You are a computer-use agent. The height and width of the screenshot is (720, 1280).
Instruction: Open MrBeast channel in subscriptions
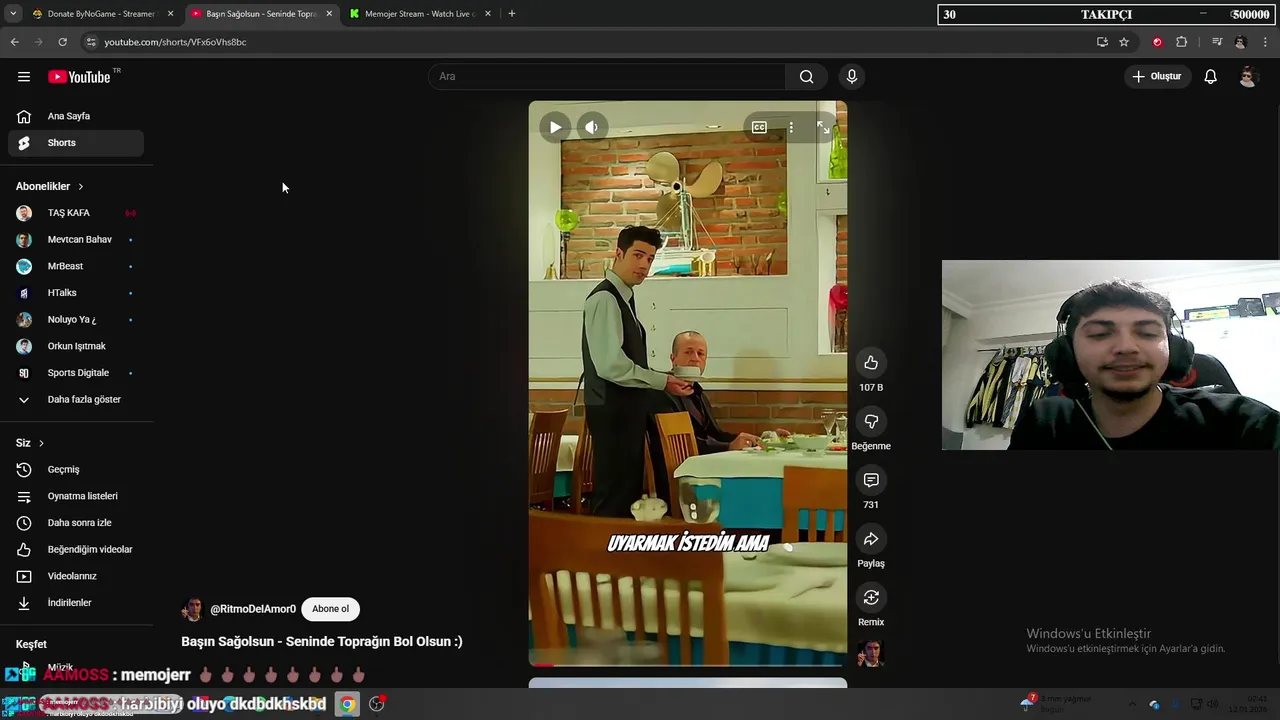(76, 266)
